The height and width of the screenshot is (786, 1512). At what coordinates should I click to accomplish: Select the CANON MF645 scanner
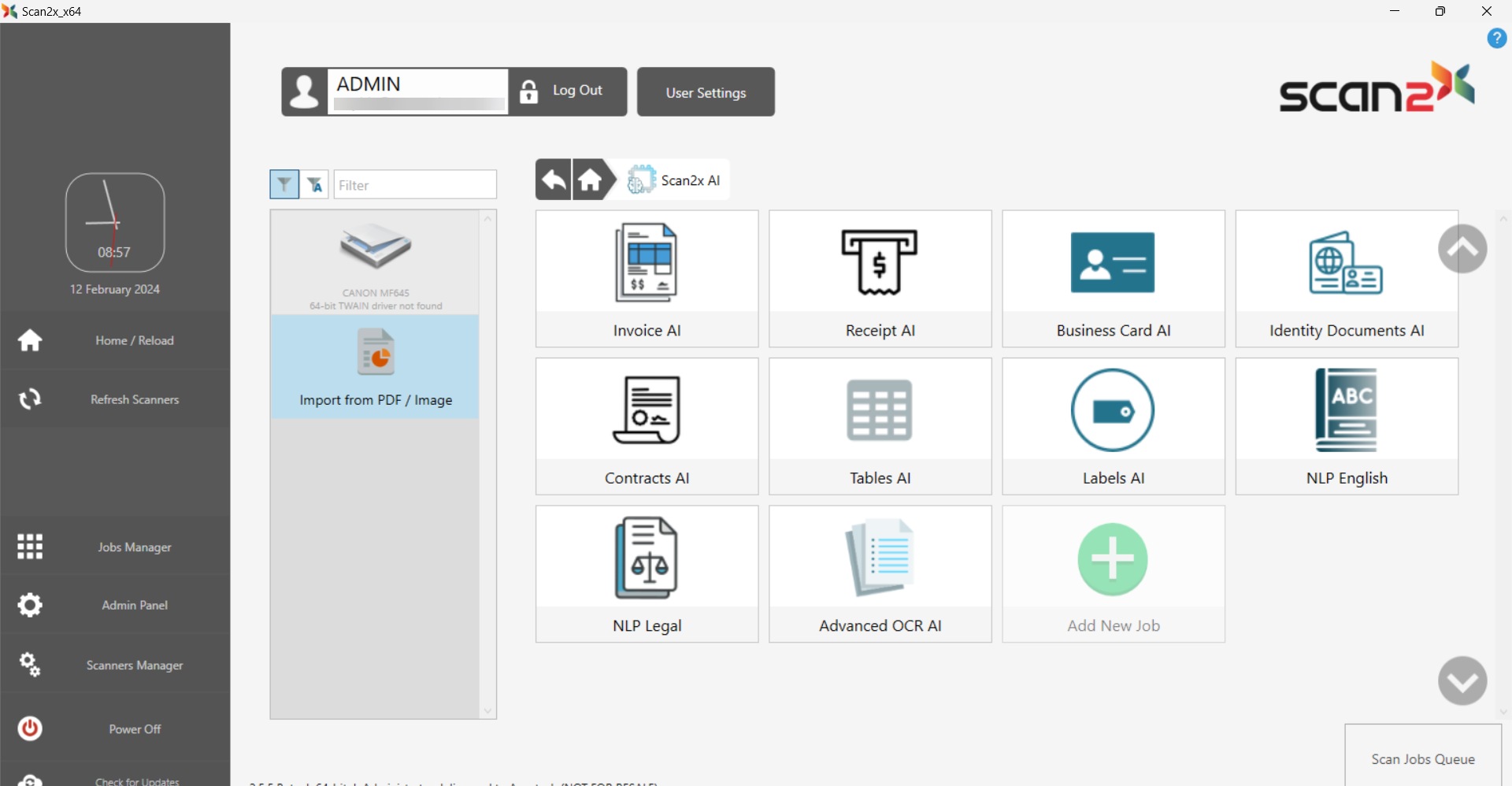pyautogui.click(x=376, y=263)
